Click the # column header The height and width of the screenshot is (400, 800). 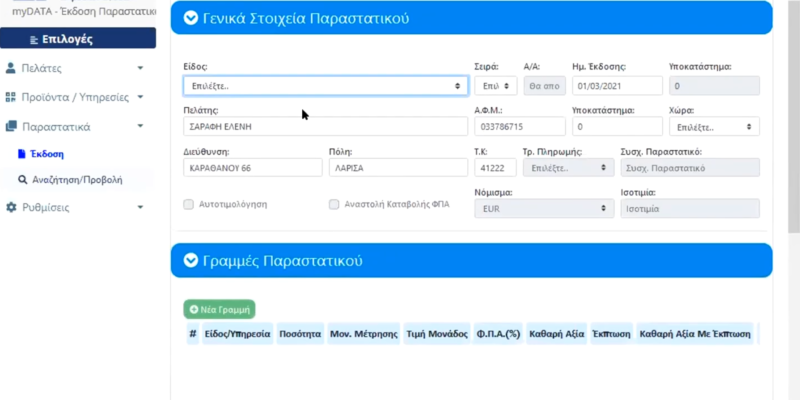(193, 334)
